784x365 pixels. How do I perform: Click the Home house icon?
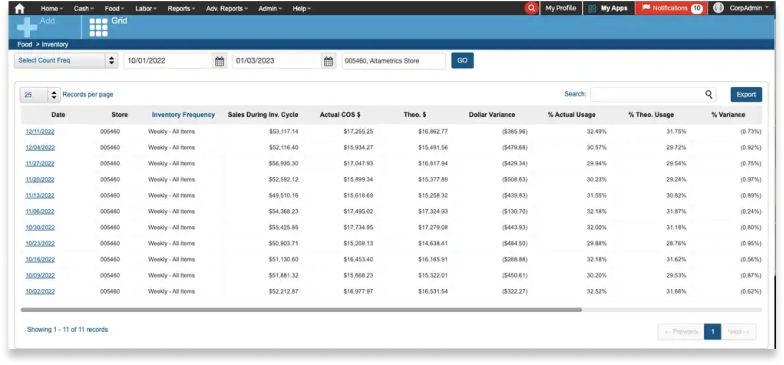(20, 8)
